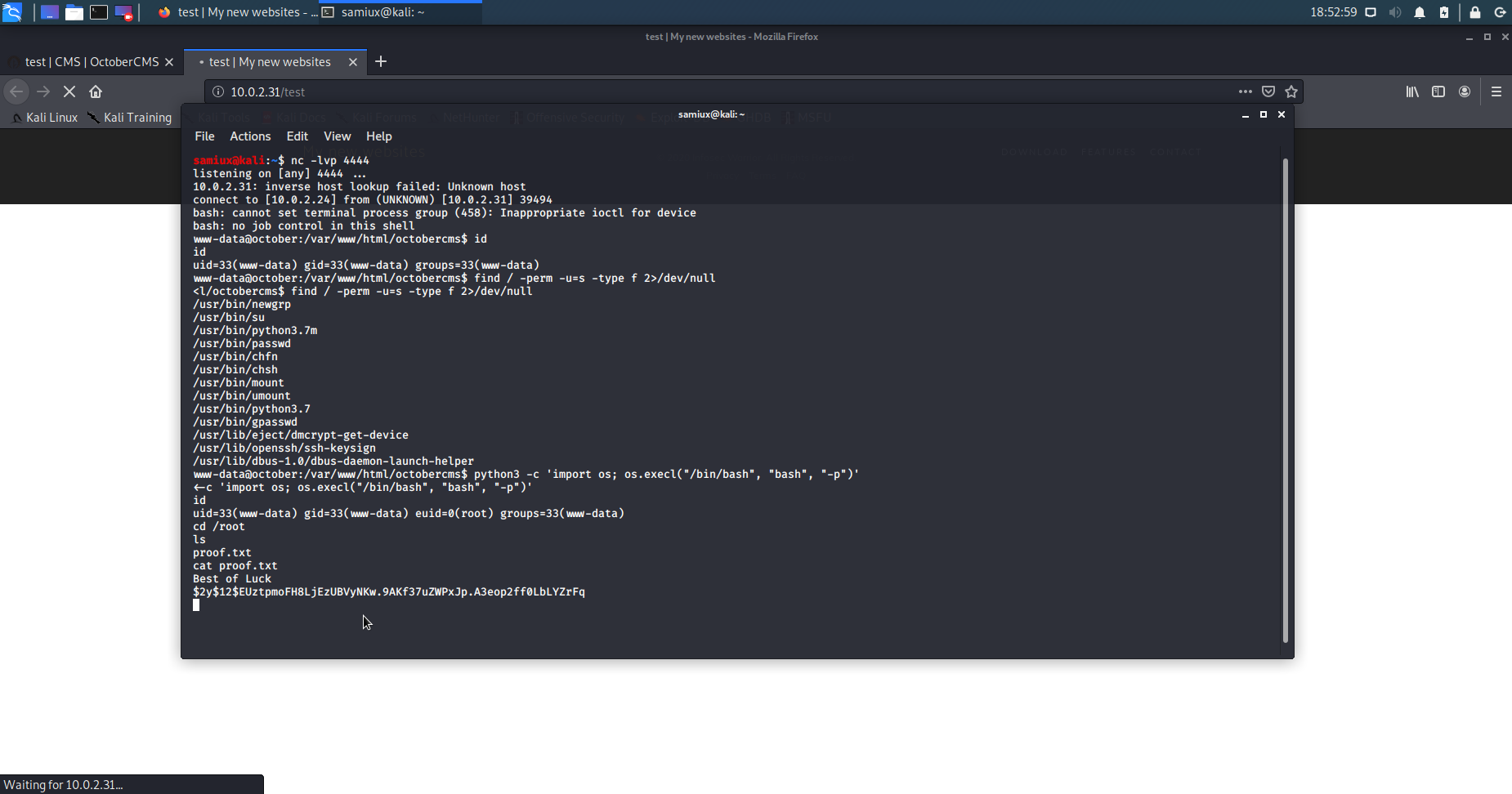Open page actions three-dot menu
Image resolution: width=1512 pixels, height=794 pixels.
point(1245,91)
